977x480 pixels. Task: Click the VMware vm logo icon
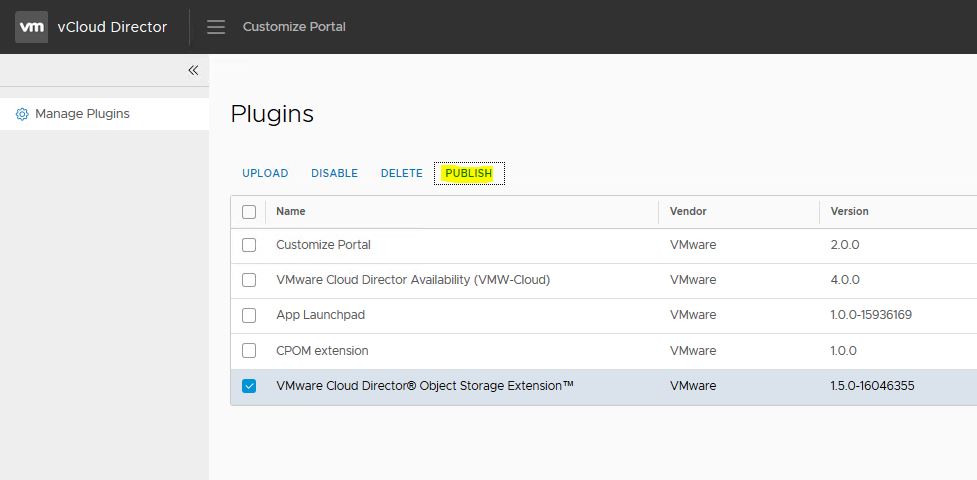point(31,27)
